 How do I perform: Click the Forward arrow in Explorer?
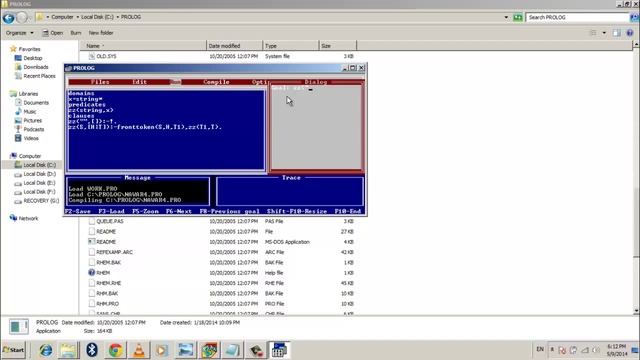(x=22, y=18)
